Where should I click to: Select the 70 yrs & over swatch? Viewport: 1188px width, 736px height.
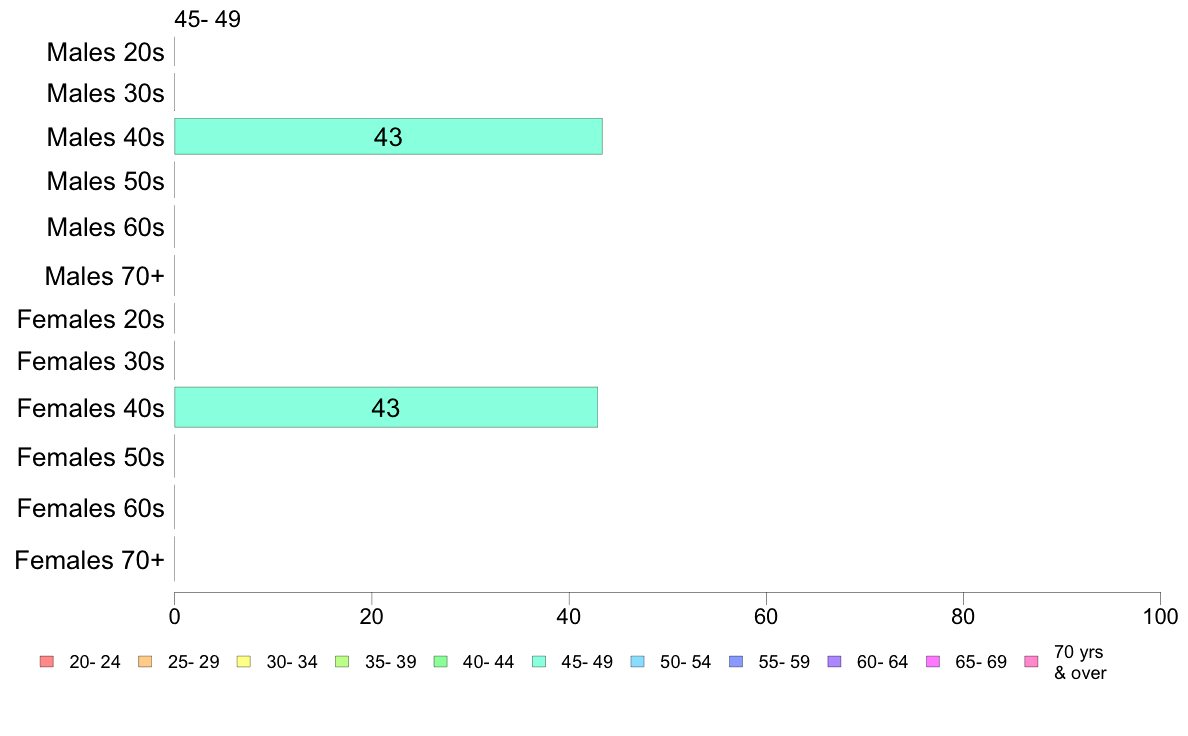pos(1032,662)
